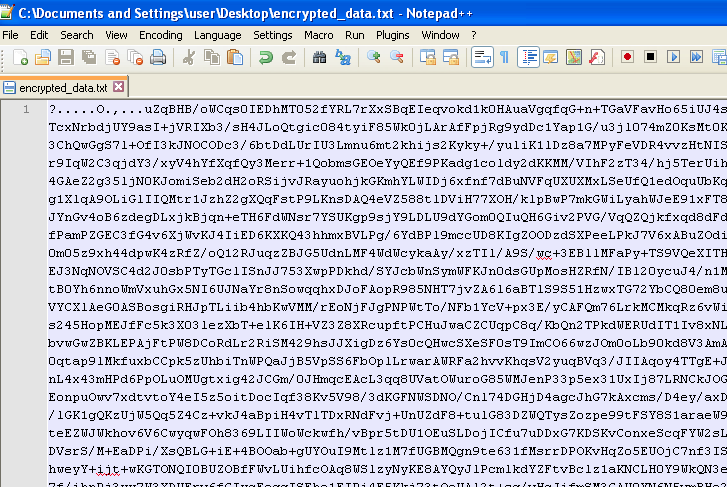Screen dimensions: 727x487
Task: Stop macro recording with square icon
Action: point(650,57)
